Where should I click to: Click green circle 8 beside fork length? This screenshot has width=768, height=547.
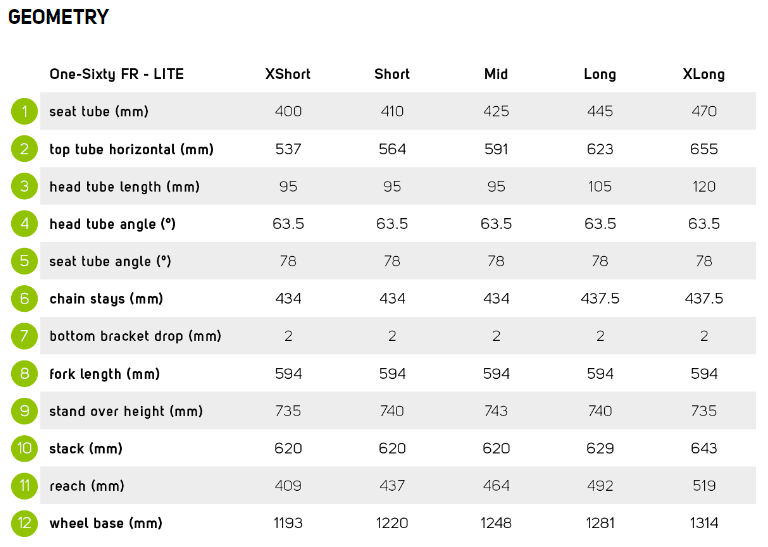pyautogui.click(x=24, y=374)
